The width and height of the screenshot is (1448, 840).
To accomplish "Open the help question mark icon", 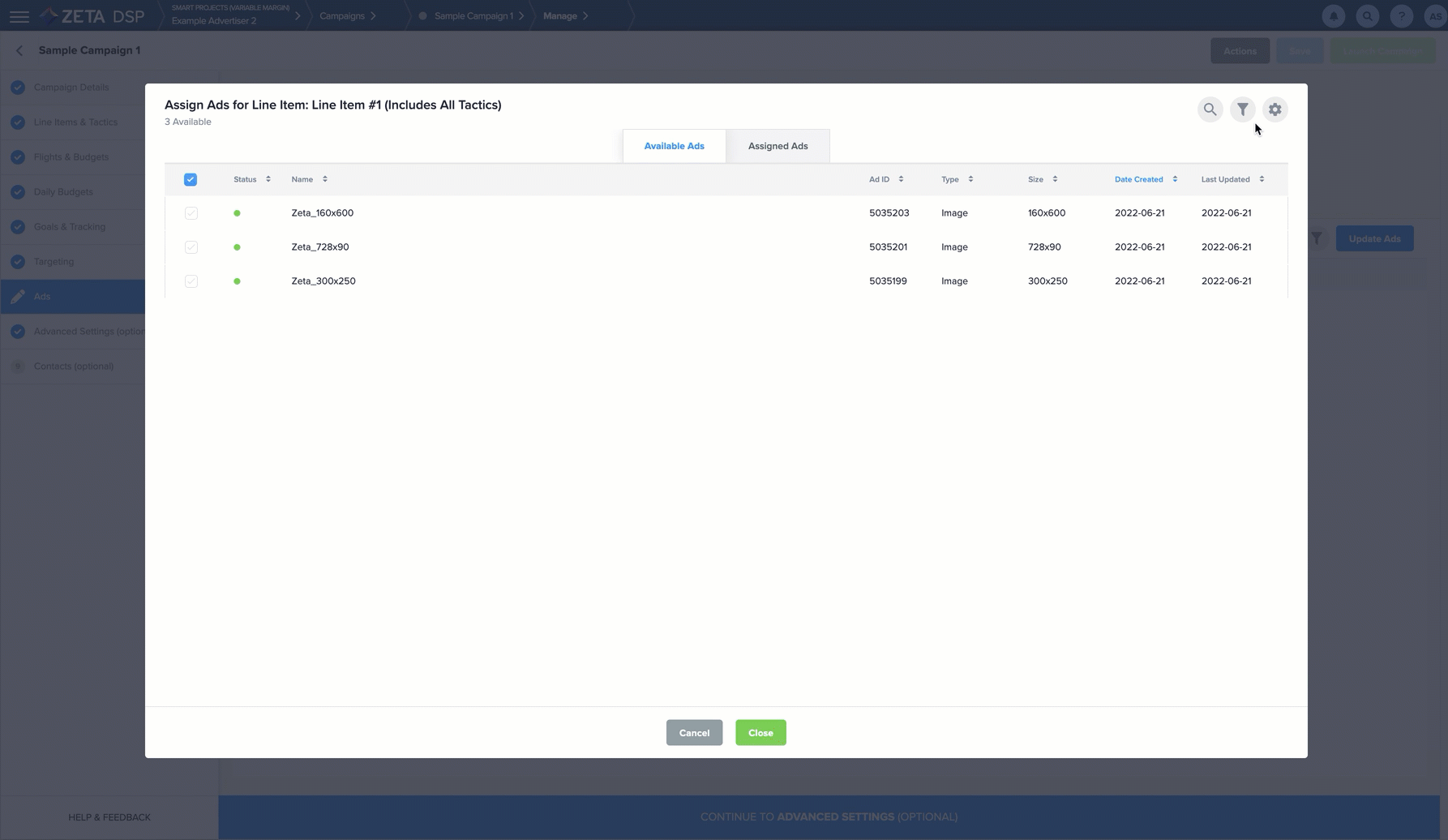I will point(1401,16).
